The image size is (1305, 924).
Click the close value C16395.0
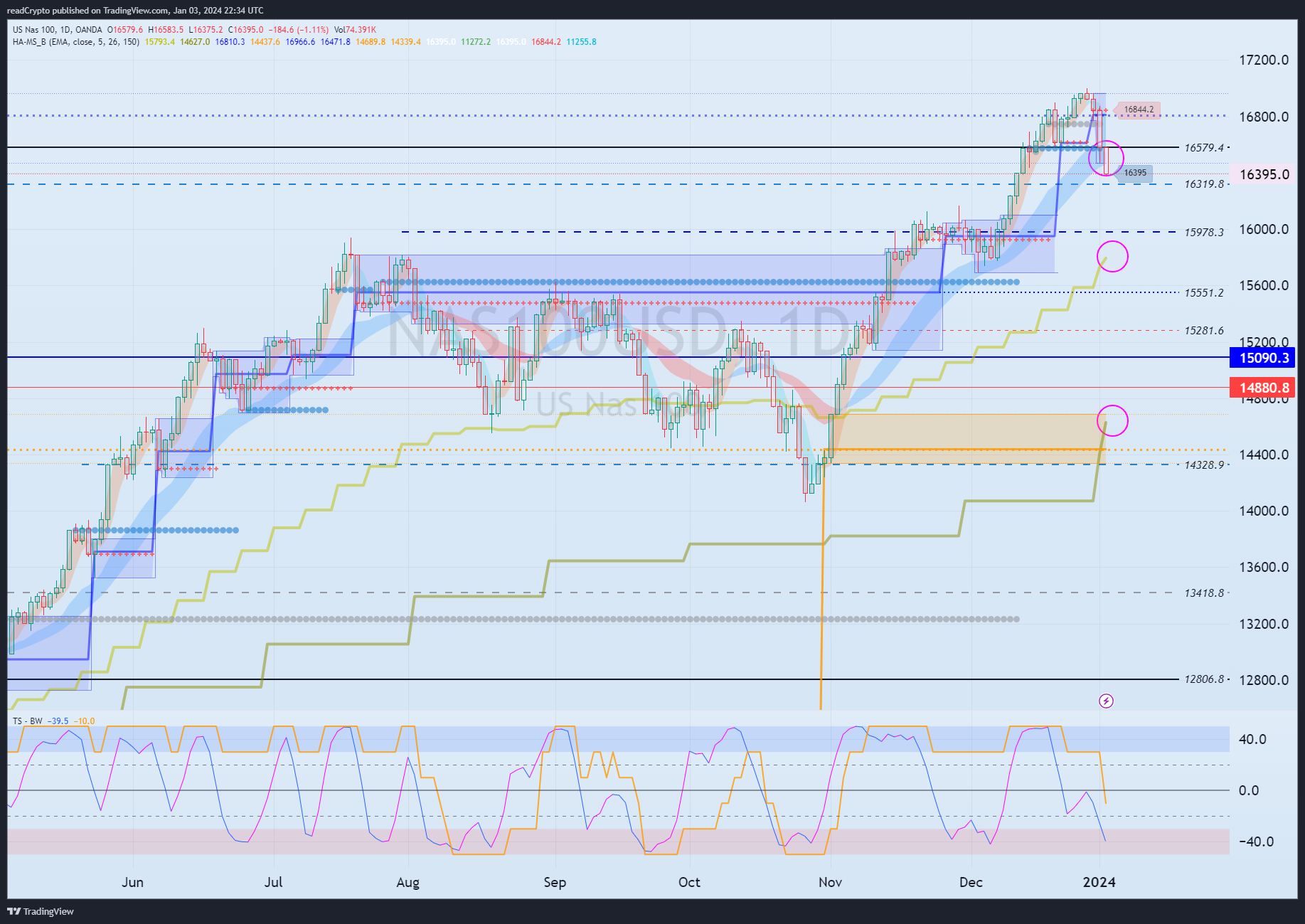[245, 30]
